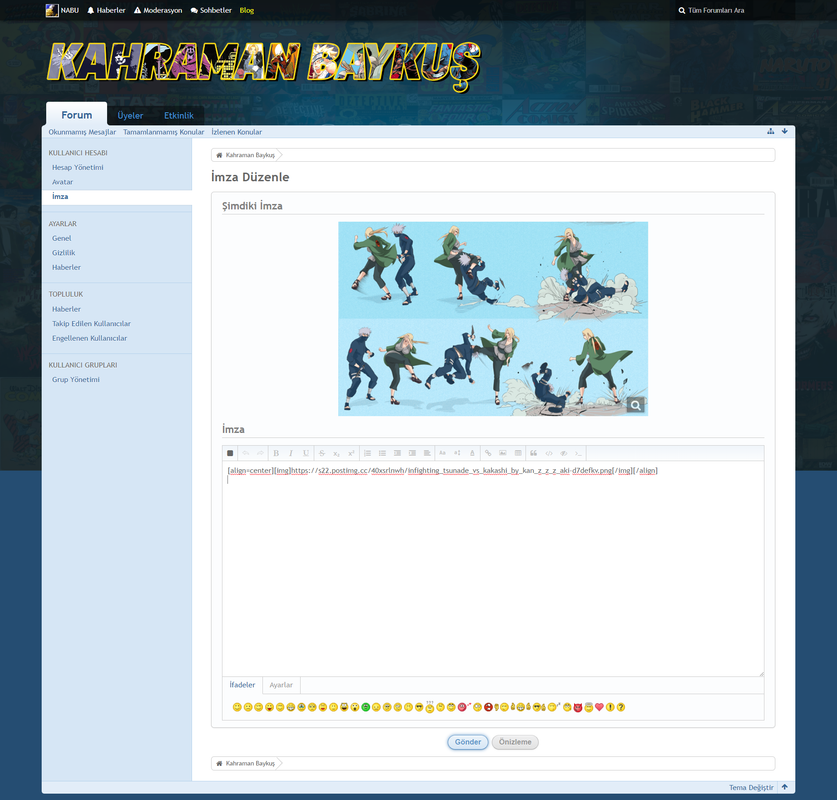Insert the yellow exclamation mark emoticon

coord(610,707)
